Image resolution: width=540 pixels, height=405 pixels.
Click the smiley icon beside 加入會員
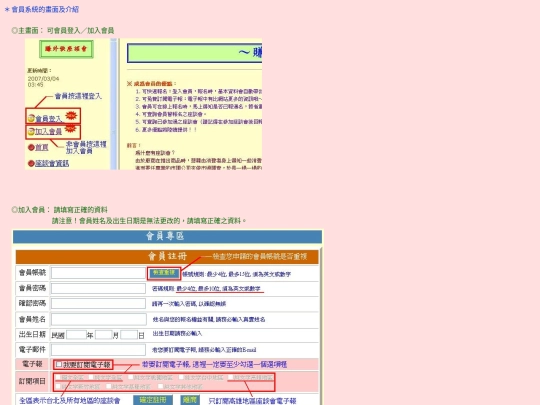[x=31, y=131]
